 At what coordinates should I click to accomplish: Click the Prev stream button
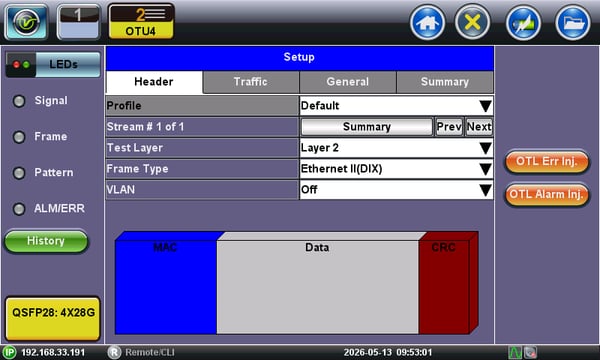[449, 127]
